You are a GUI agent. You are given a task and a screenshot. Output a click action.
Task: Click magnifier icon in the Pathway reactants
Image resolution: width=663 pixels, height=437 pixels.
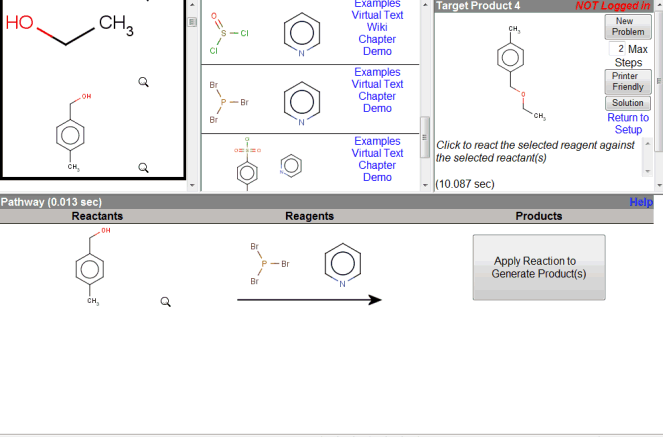click(x=166, y=301)
